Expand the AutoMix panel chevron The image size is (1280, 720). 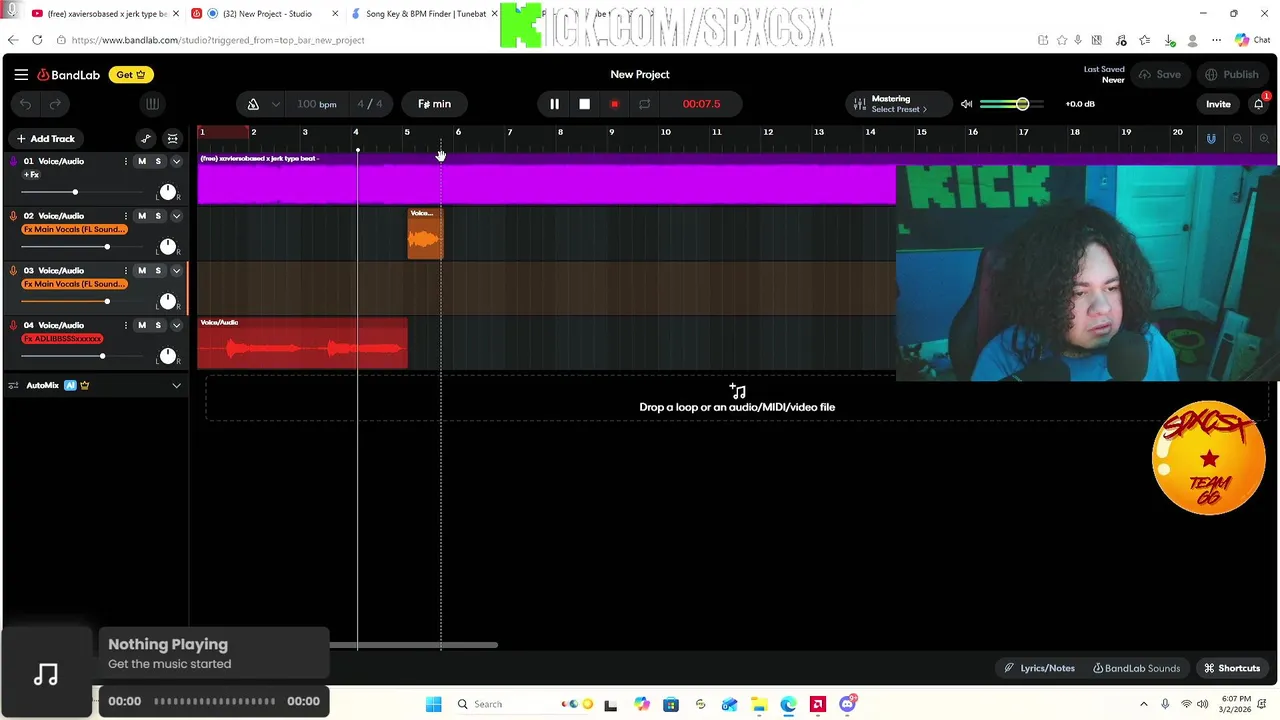coord(176,385)
